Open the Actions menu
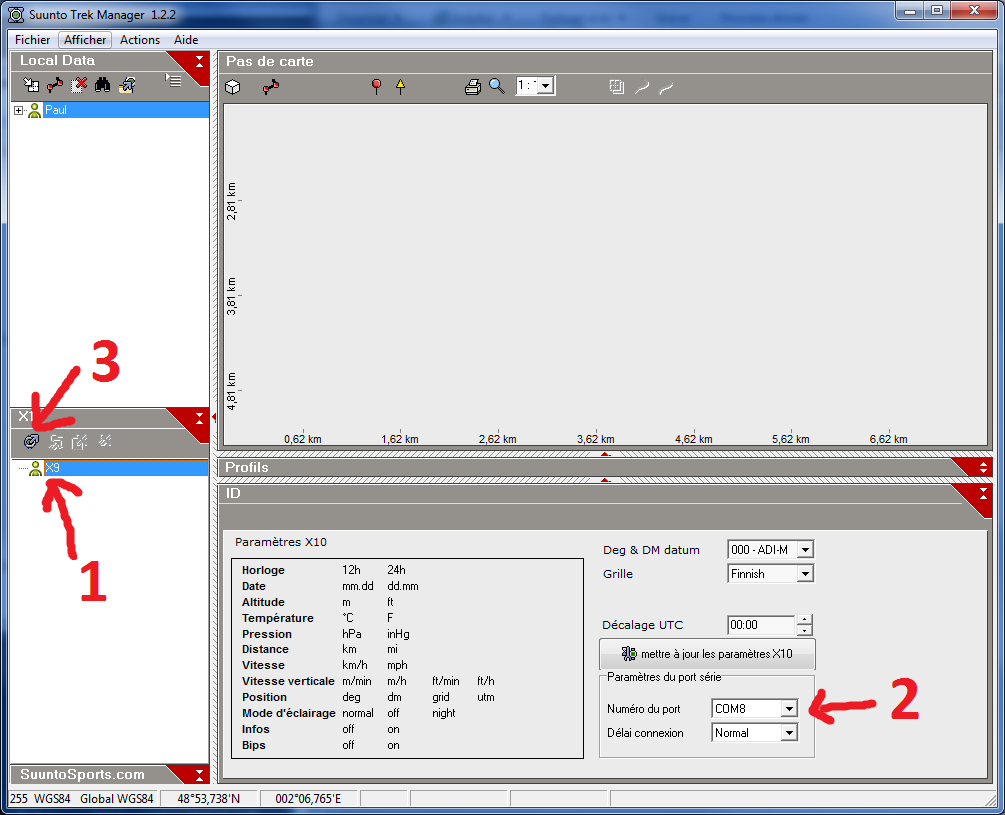1005x815 pixels. pos(140,40)
